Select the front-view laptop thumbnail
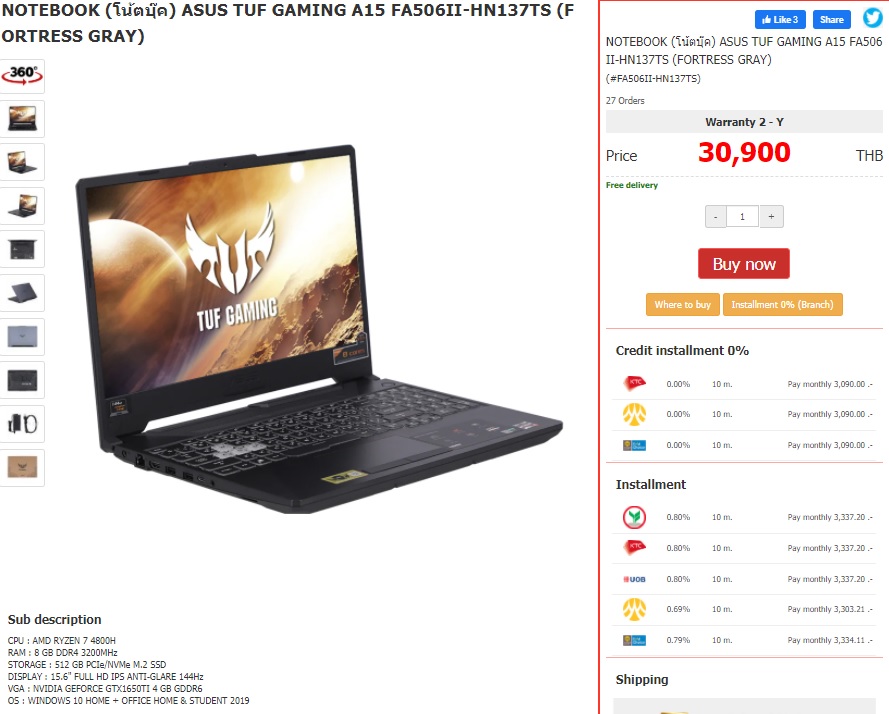This screenshot has height=714, width=889. [x=22, y=119]
